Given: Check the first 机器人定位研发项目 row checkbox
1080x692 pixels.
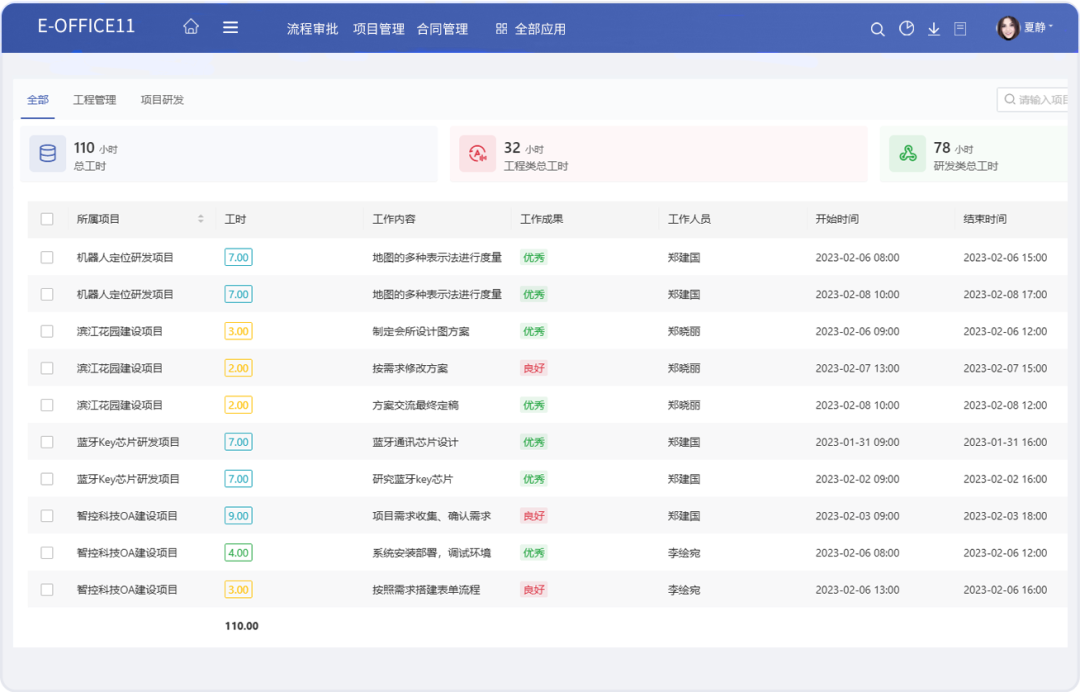Looking at the screenshot, I should (x=47, y=257).
